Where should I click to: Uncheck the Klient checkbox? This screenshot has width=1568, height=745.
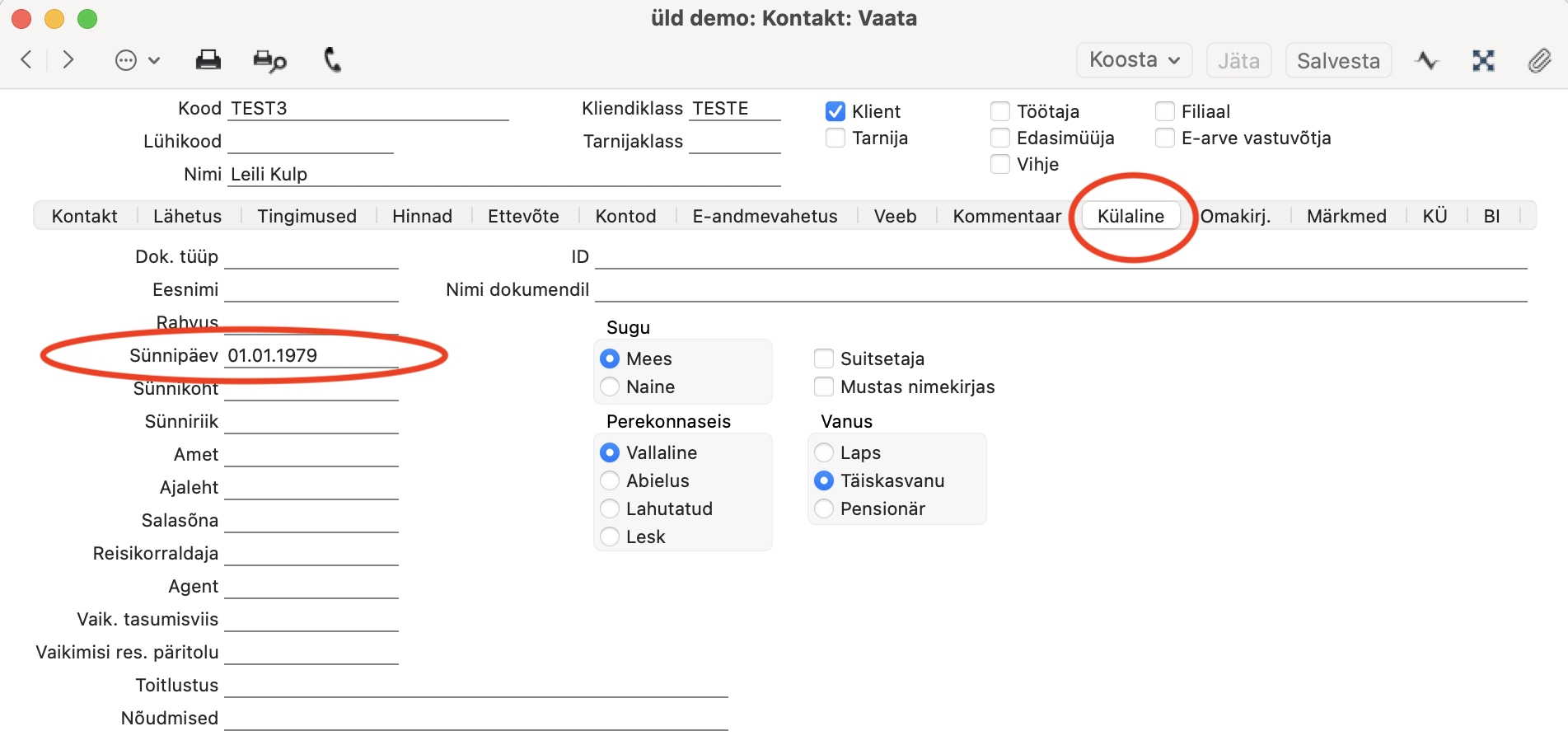[835, 111]
